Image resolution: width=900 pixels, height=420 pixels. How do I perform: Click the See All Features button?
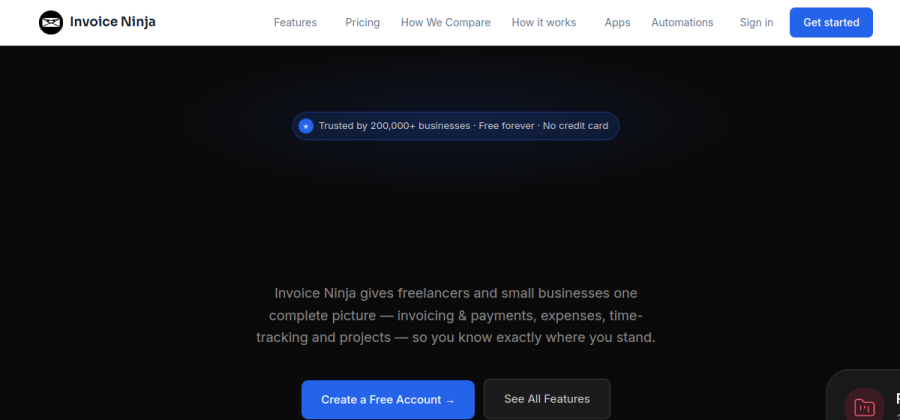coord(546,399)
